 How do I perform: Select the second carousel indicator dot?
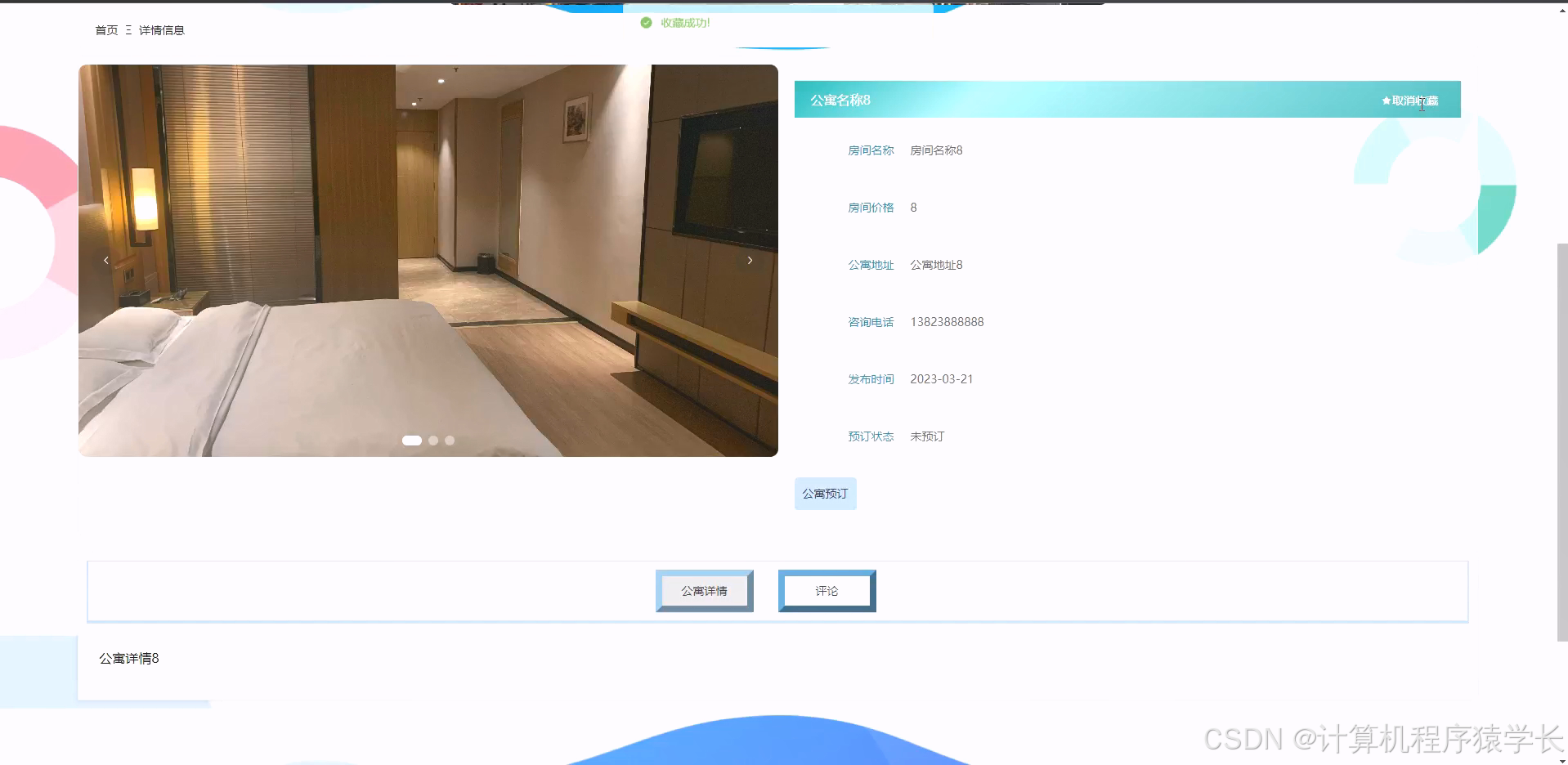point(433,441)
